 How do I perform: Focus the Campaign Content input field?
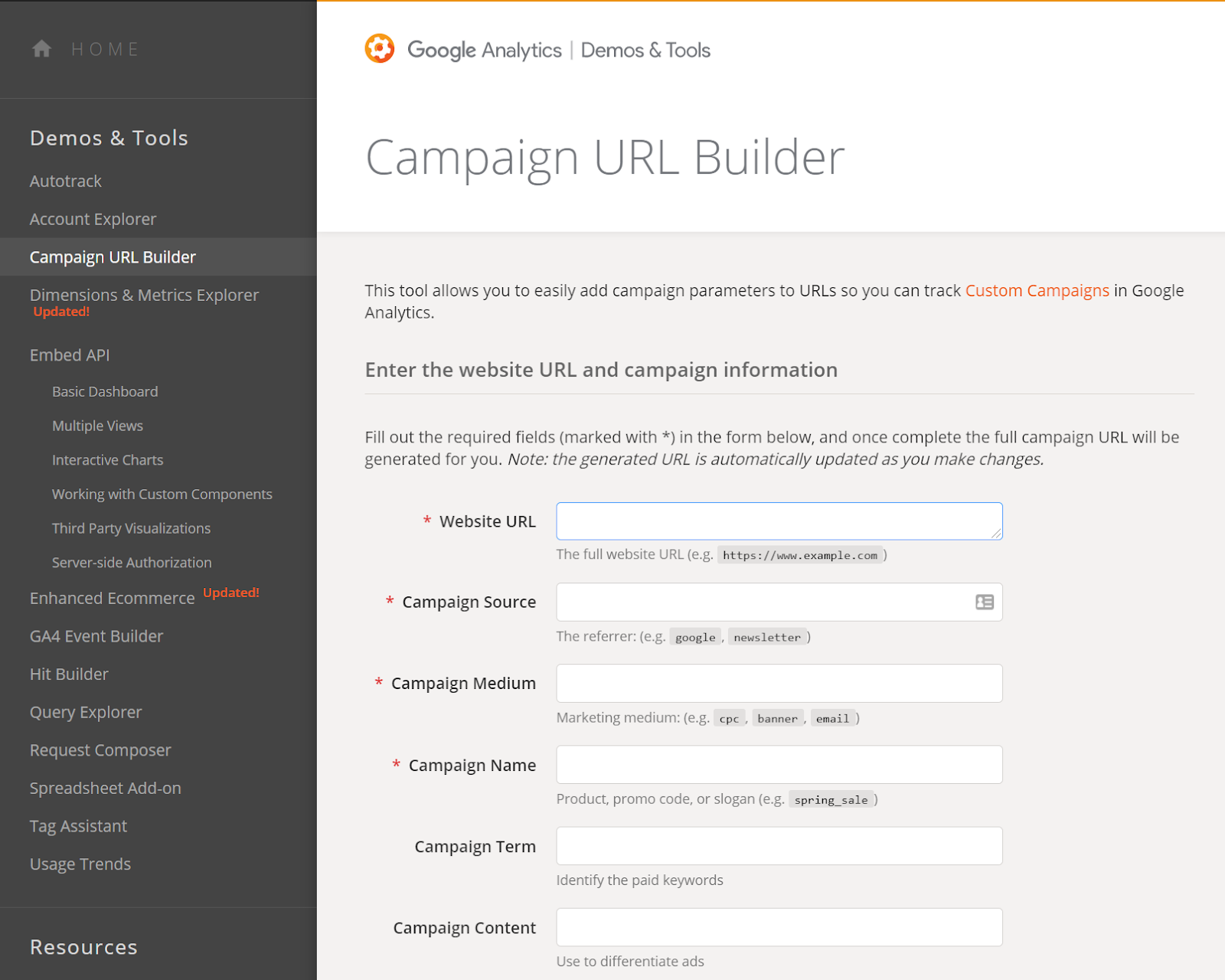click(779, 927)
